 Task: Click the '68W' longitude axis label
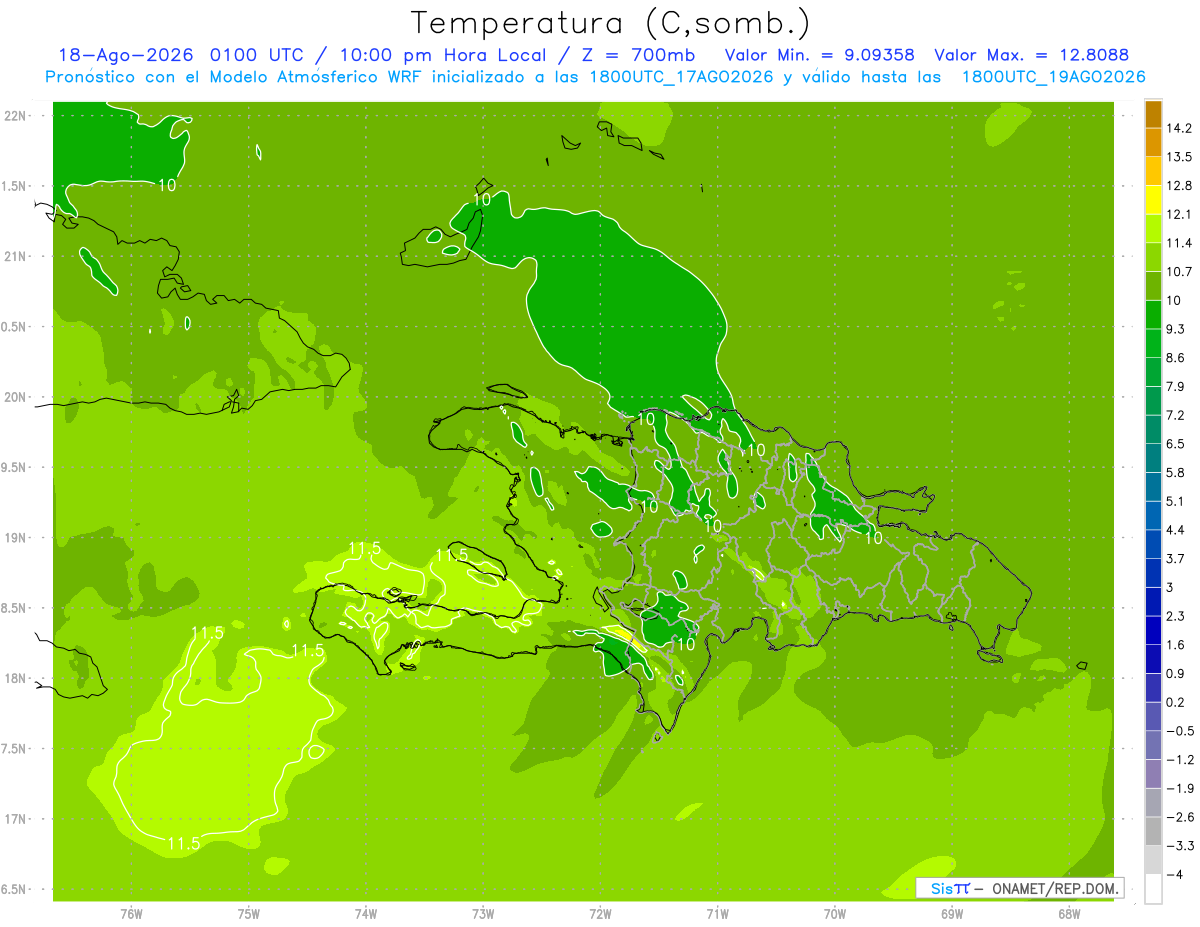point(1069,913)
